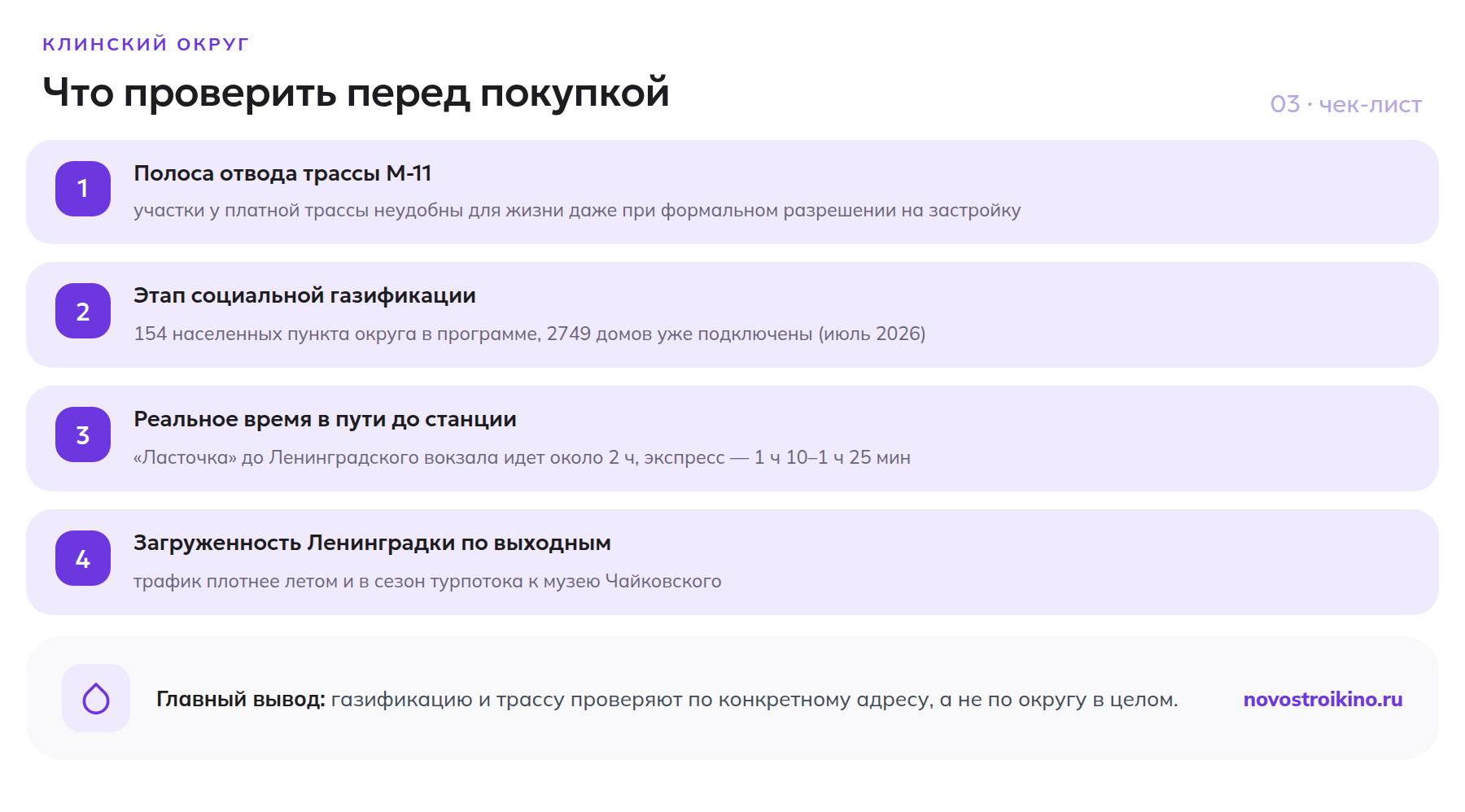Select the heading 'Загруженность Ленинградки по выходным'

tap(372, 544)
